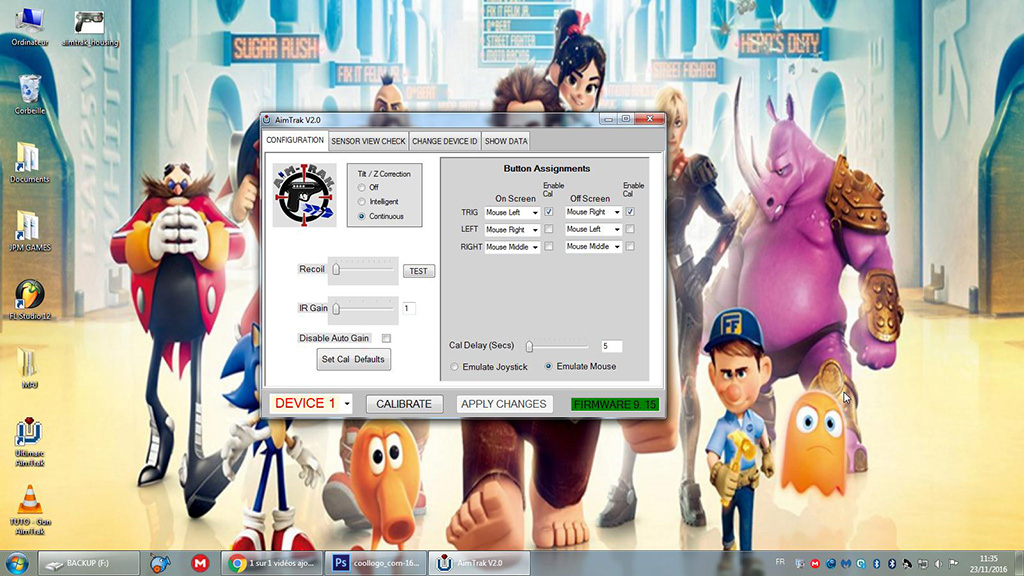Viewport: 1024px width, 576px height.
Task: Select the JPM GAMES folder icon
Action: coord(29,231)
